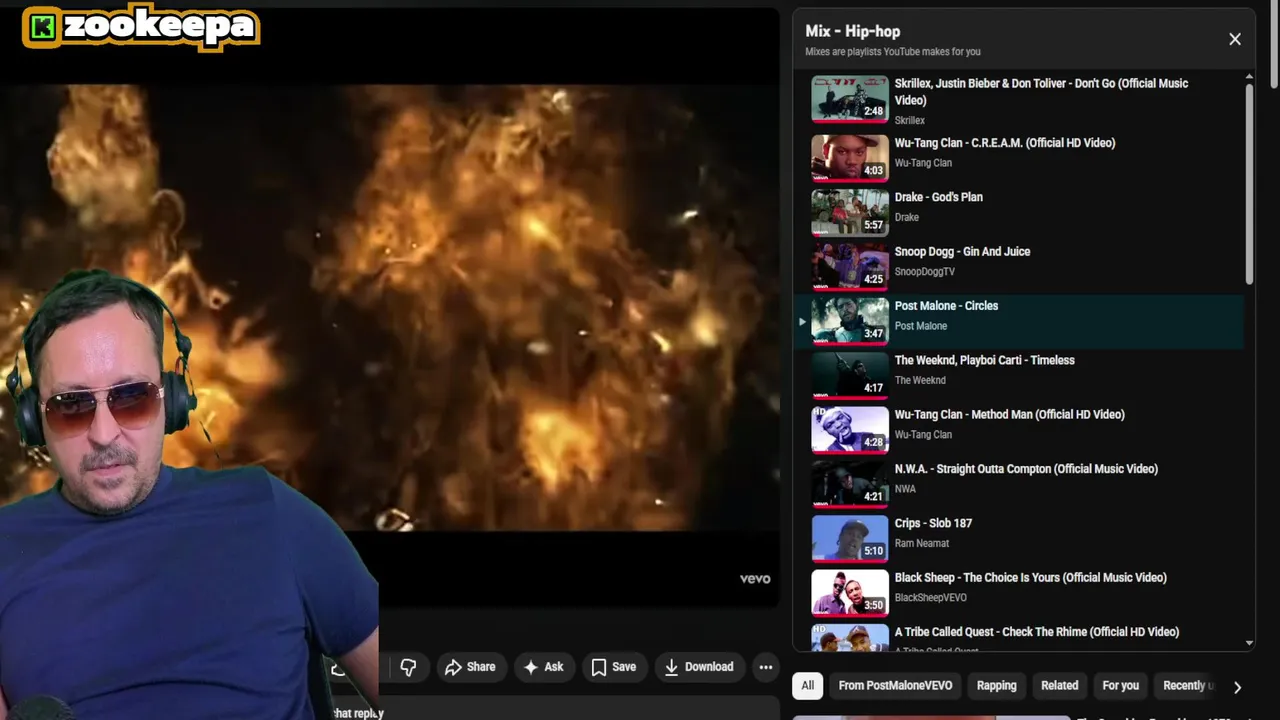
Task: Click channel name 'SnoopDoggTV'
Action: point(925,271)
